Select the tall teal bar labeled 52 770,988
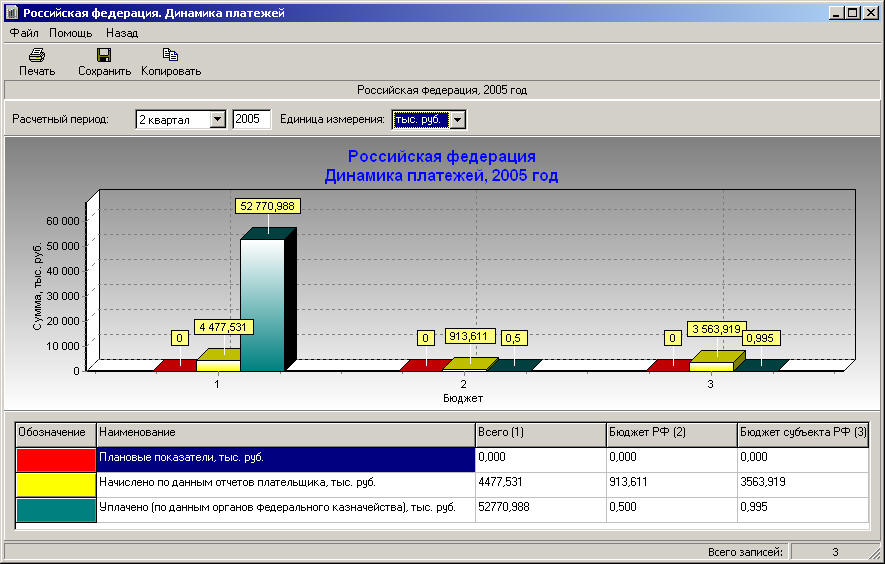Image resolution: width=885 pixels, height=564 pixels. pyautogui.click(x=262, y=304)
